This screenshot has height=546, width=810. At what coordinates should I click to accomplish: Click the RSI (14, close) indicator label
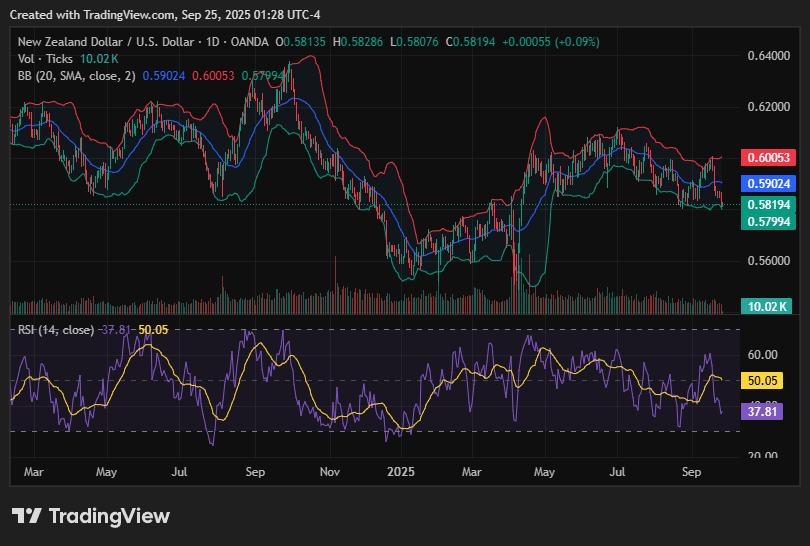[56, 330]
